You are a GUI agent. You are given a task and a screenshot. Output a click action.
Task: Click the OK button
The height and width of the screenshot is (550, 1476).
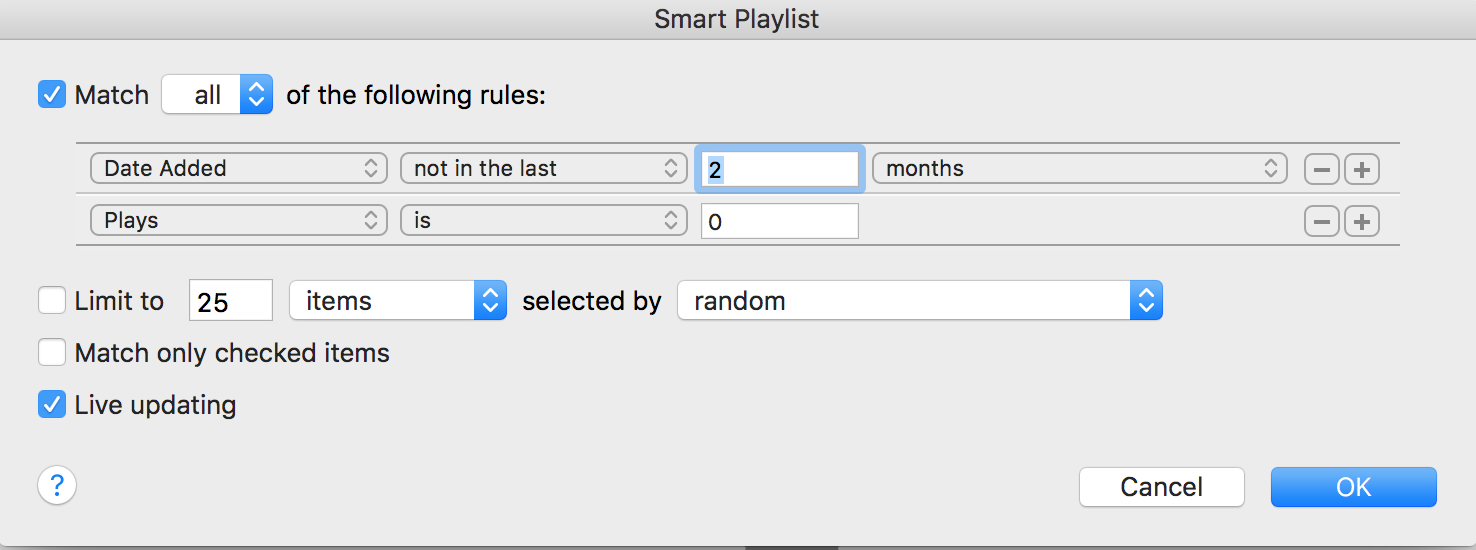pyautogui.click(x=1353, y=487)
